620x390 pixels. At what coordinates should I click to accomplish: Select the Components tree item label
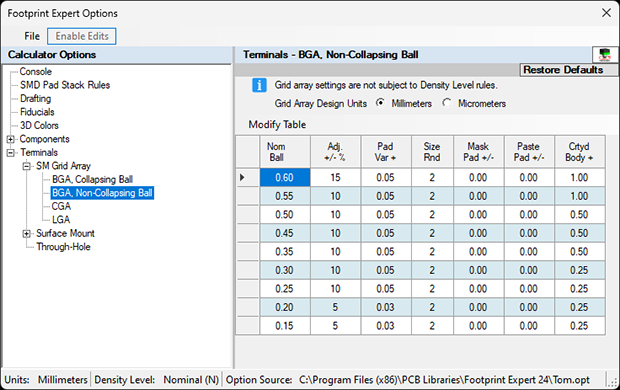coord(44,139)
